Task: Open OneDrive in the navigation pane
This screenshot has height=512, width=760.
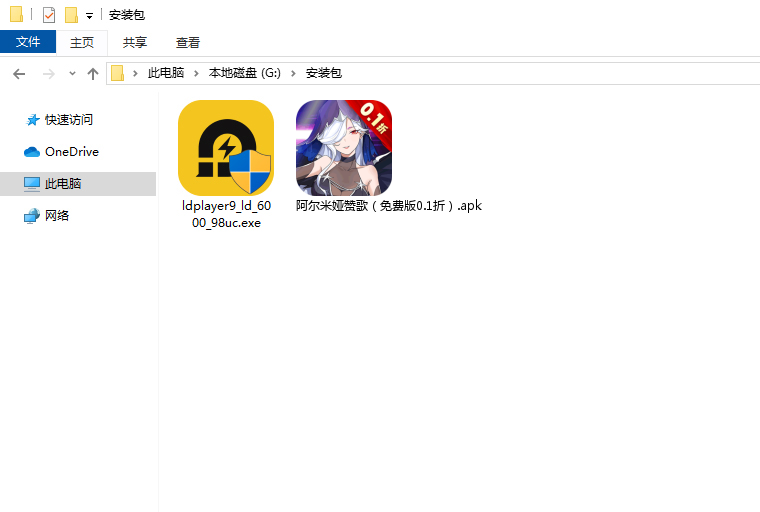Action: [x=71, y=152]
